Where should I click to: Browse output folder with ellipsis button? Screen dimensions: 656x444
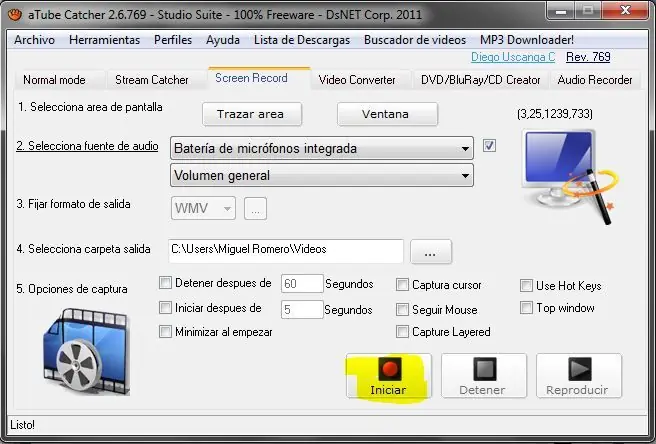click(x=431, y=252)
